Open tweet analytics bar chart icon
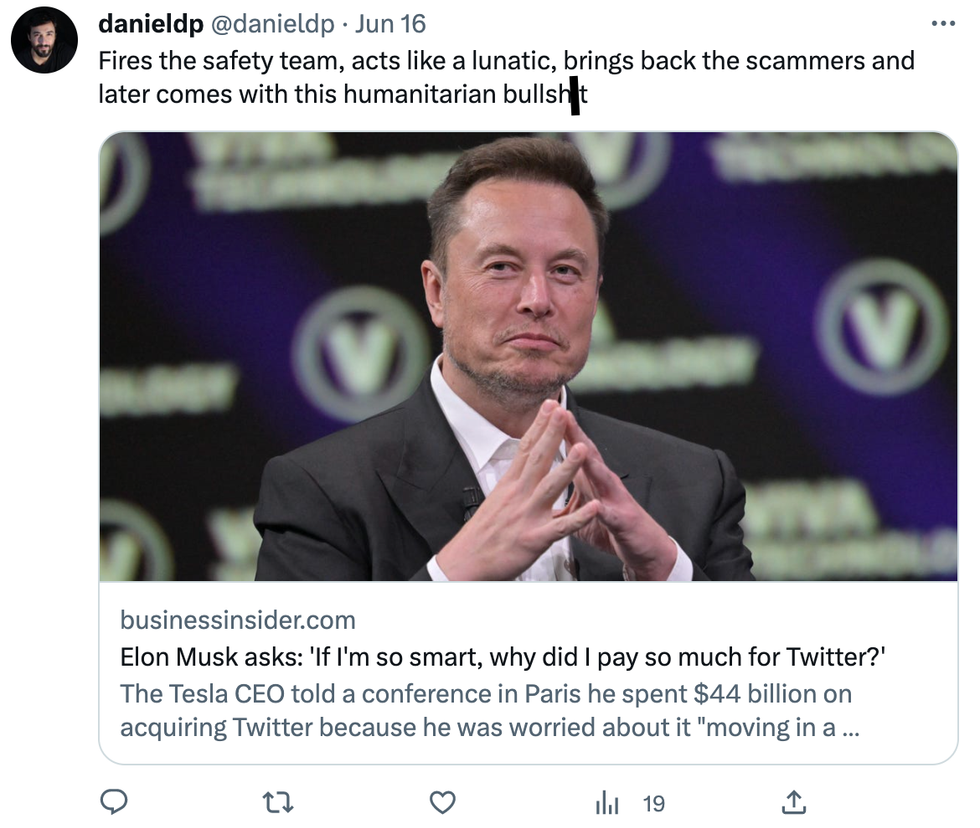This screenshot has height=828, width=980. coord(607,802)
